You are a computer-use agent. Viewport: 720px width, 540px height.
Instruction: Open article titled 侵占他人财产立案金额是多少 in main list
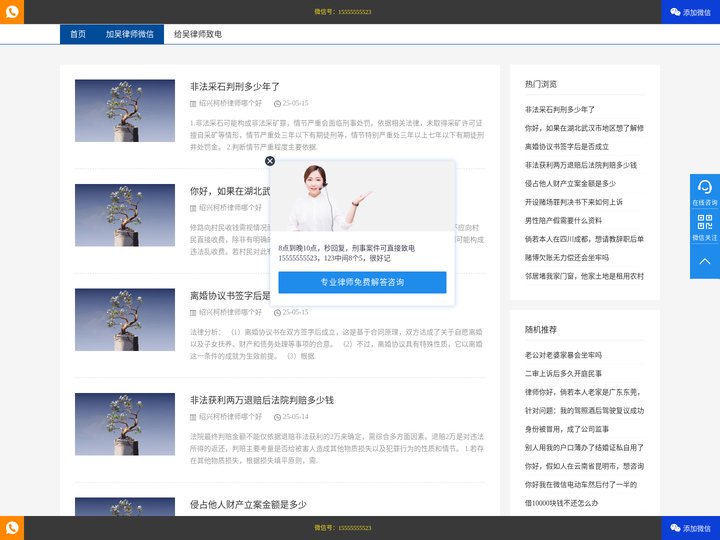click(248, 504)
